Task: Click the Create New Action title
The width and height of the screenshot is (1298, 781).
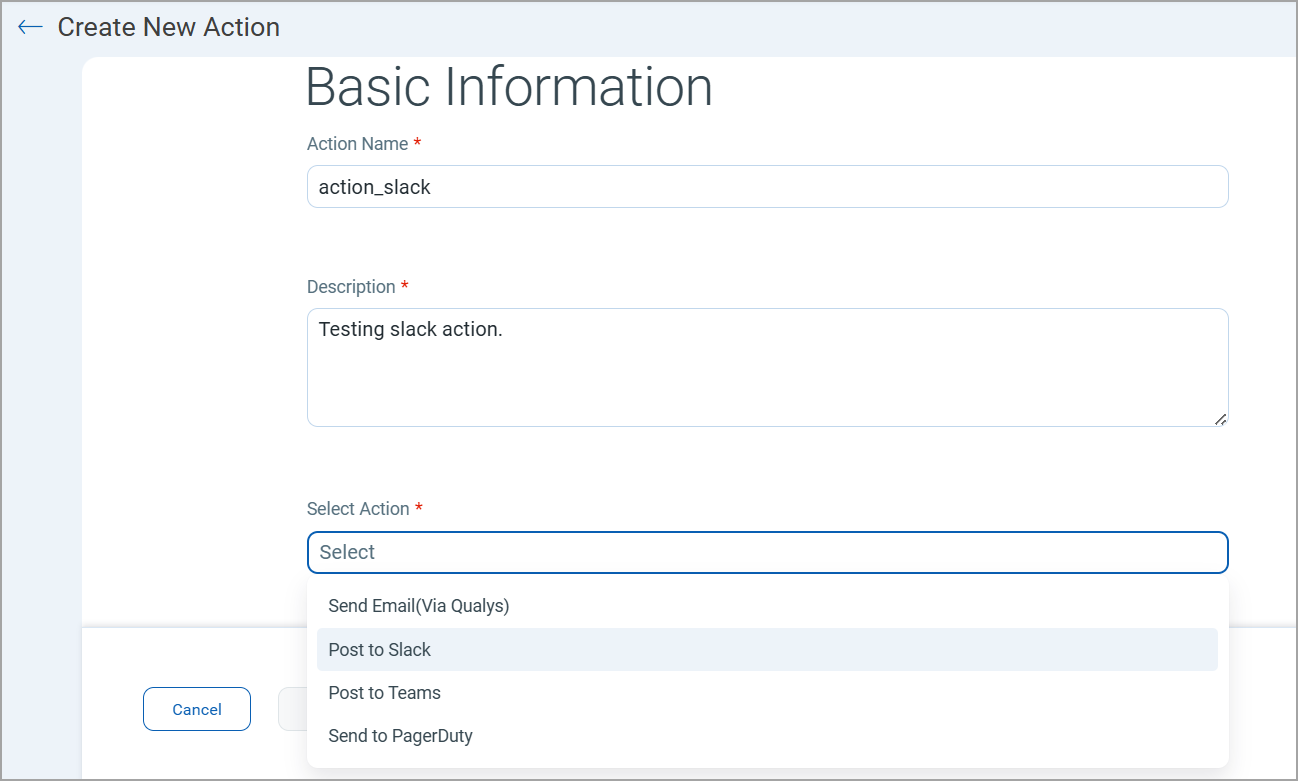Action: pos(169,27)
